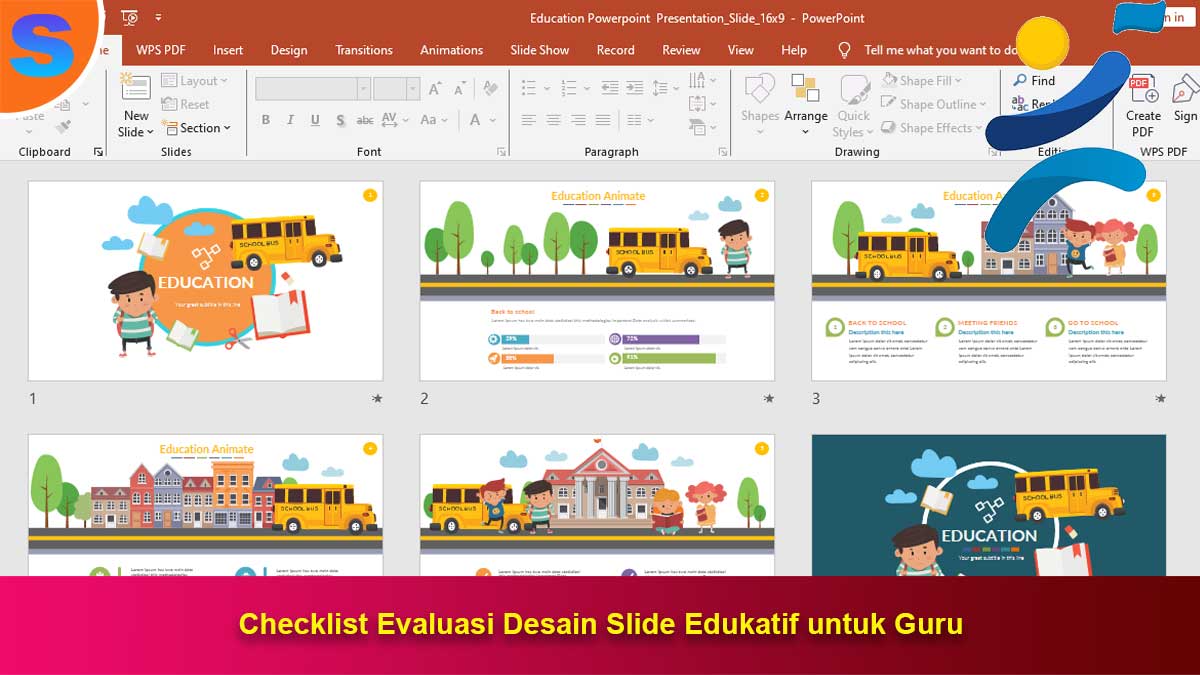
Task: Click the New Slide icon
Action: tap(136, 88)
